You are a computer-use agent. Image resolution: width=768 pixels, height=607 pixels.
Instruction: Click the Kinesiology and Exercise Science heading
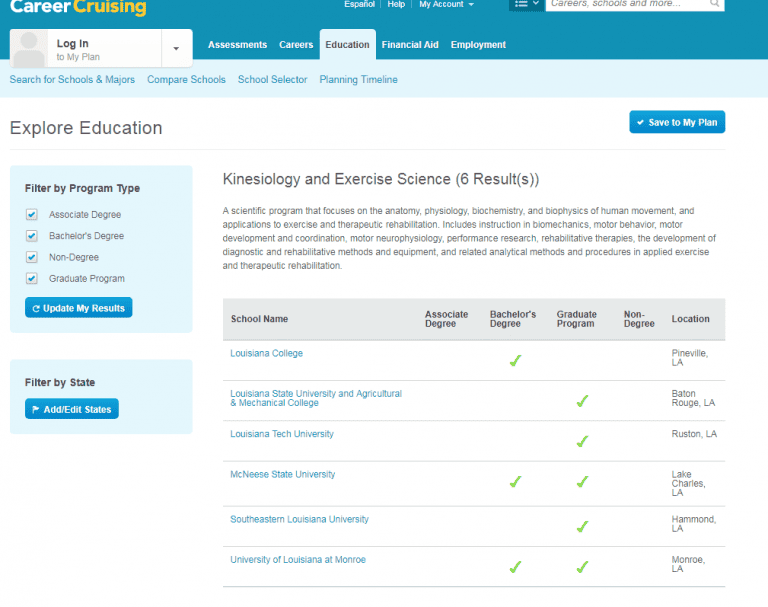coord(381,179)
